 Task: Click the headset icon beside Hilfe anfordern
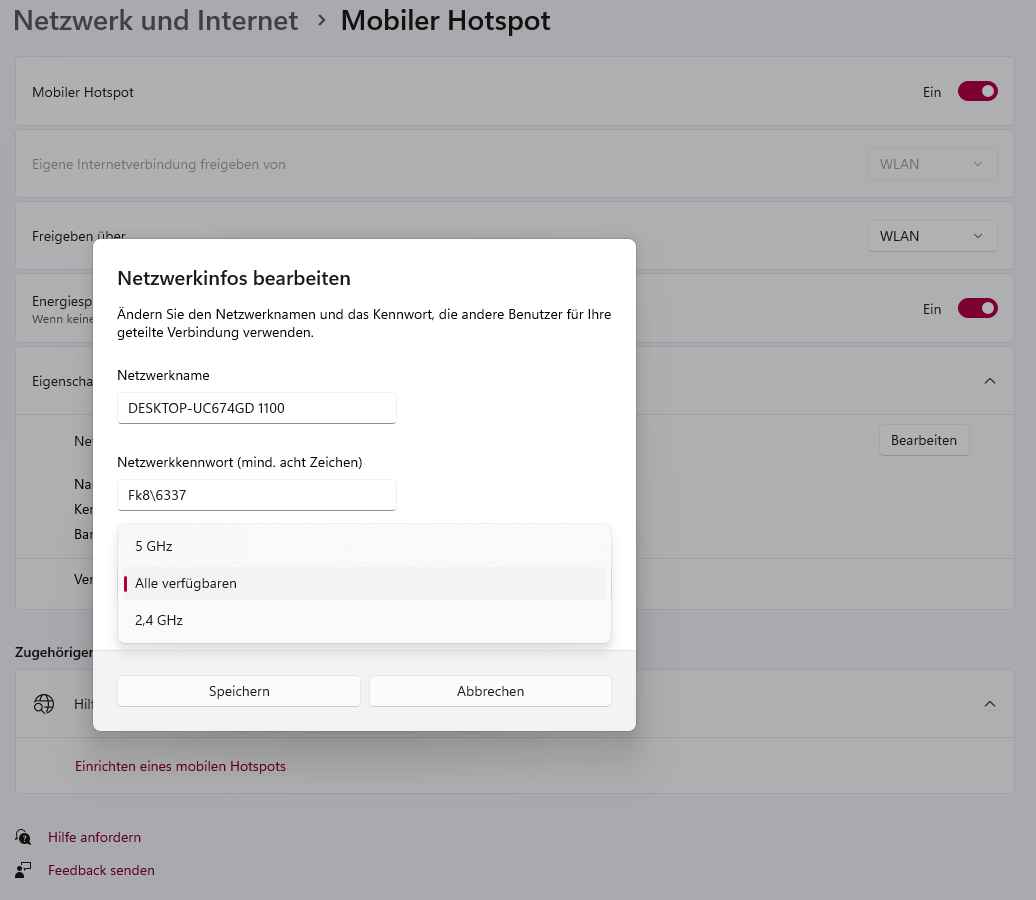24,837
